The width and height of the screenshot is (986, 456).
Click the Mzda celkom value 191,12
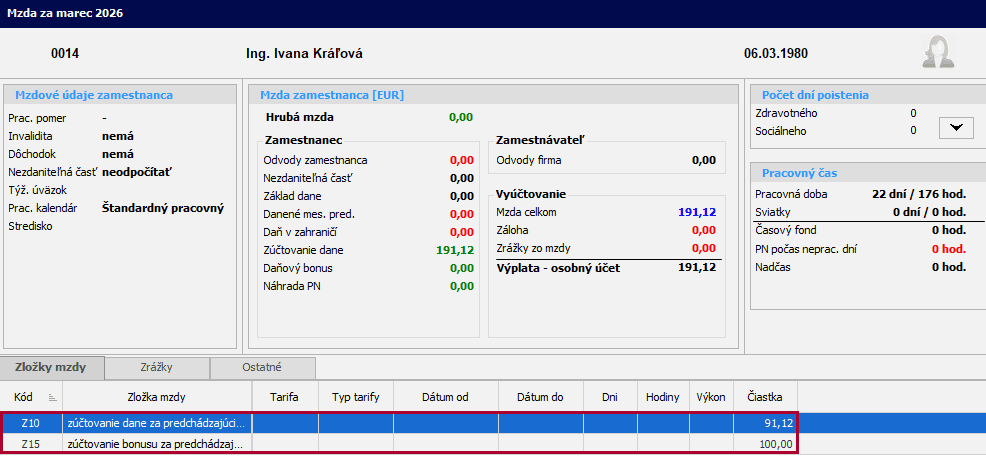697,212
